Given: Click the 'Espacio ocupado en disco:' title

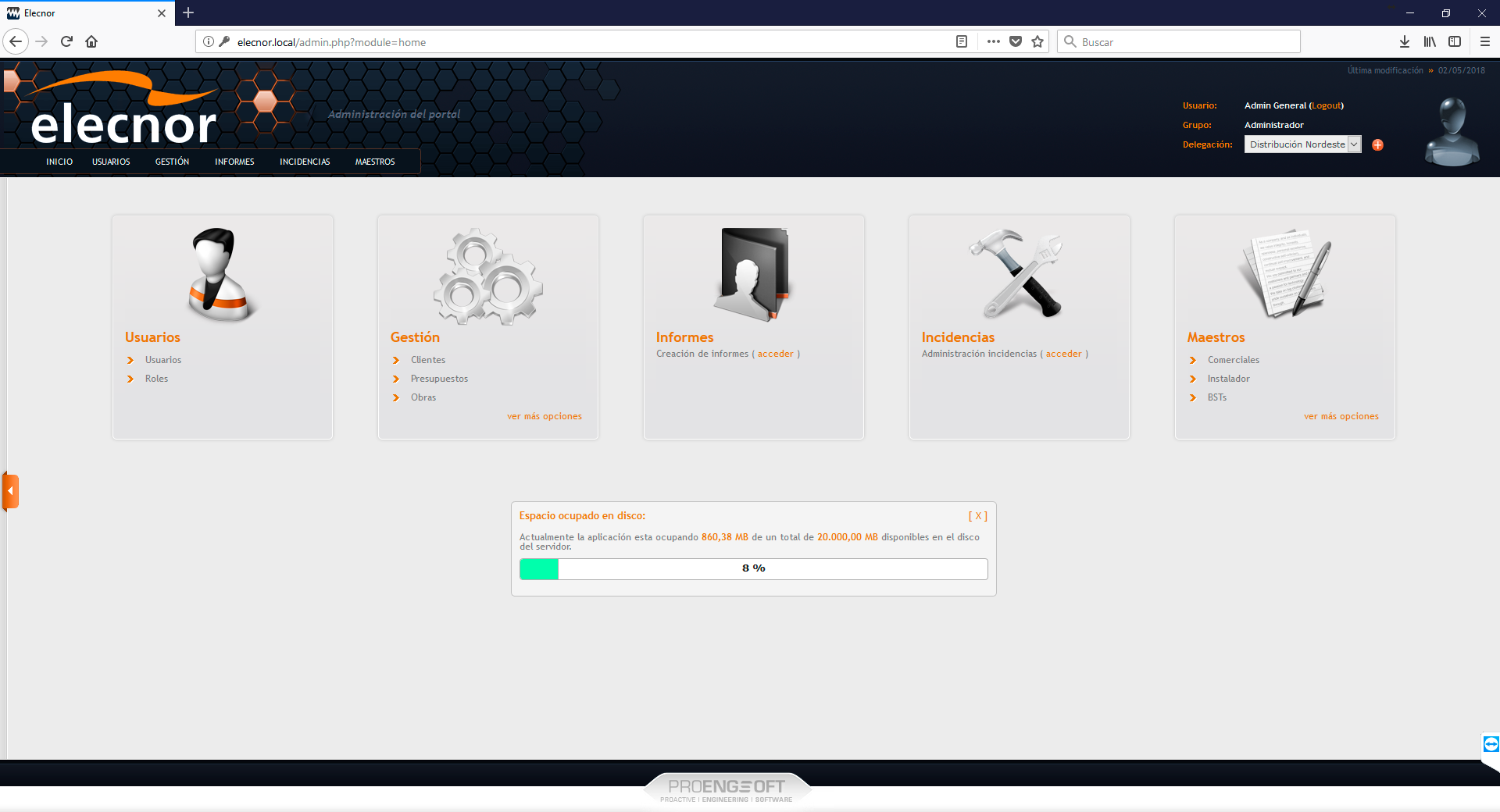Looking at the screenshot, I should pos(582,516).
